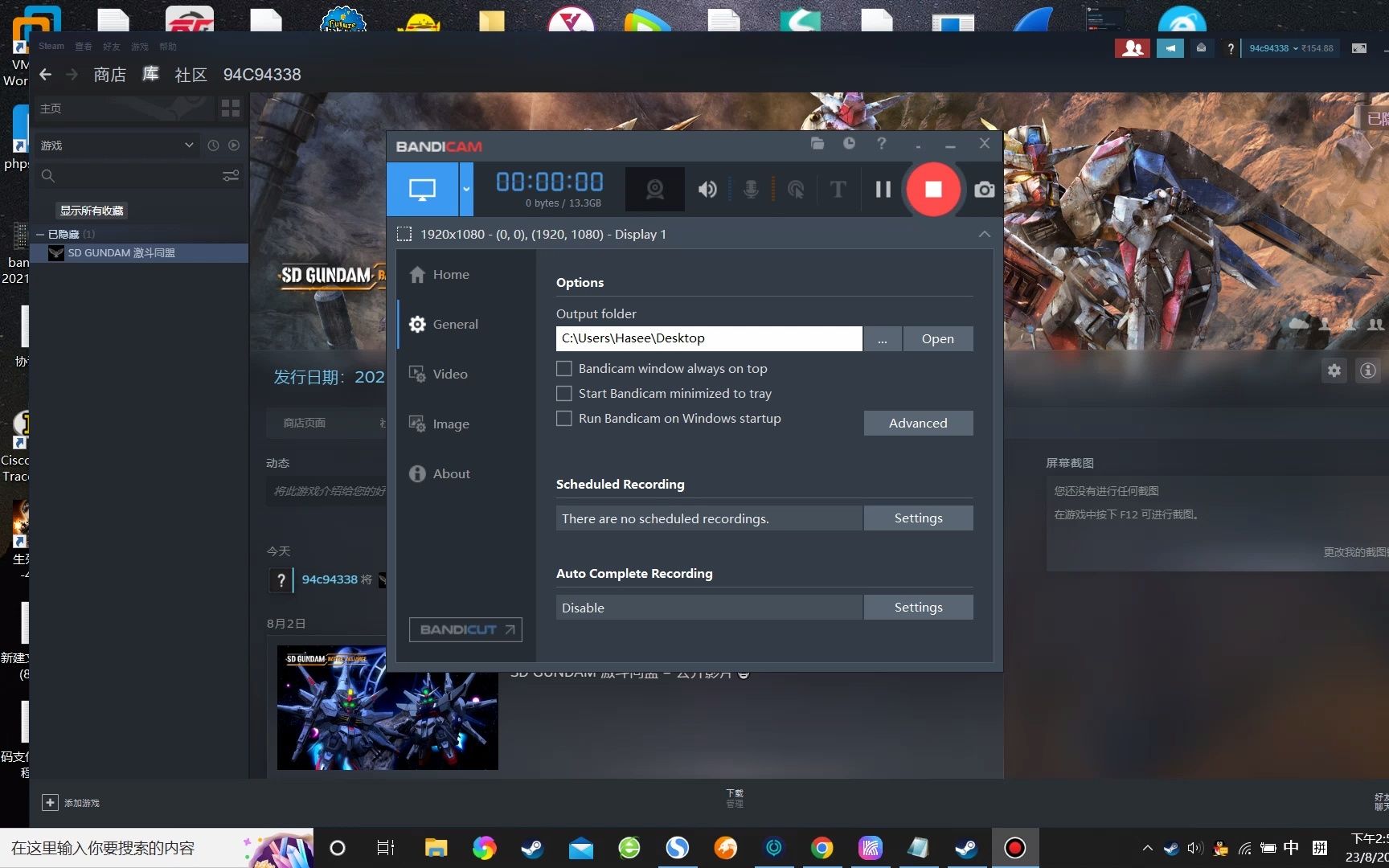Toggle Bandicam speaker sound icon
Screen dimensions: 1389x868
click(707, 190)
